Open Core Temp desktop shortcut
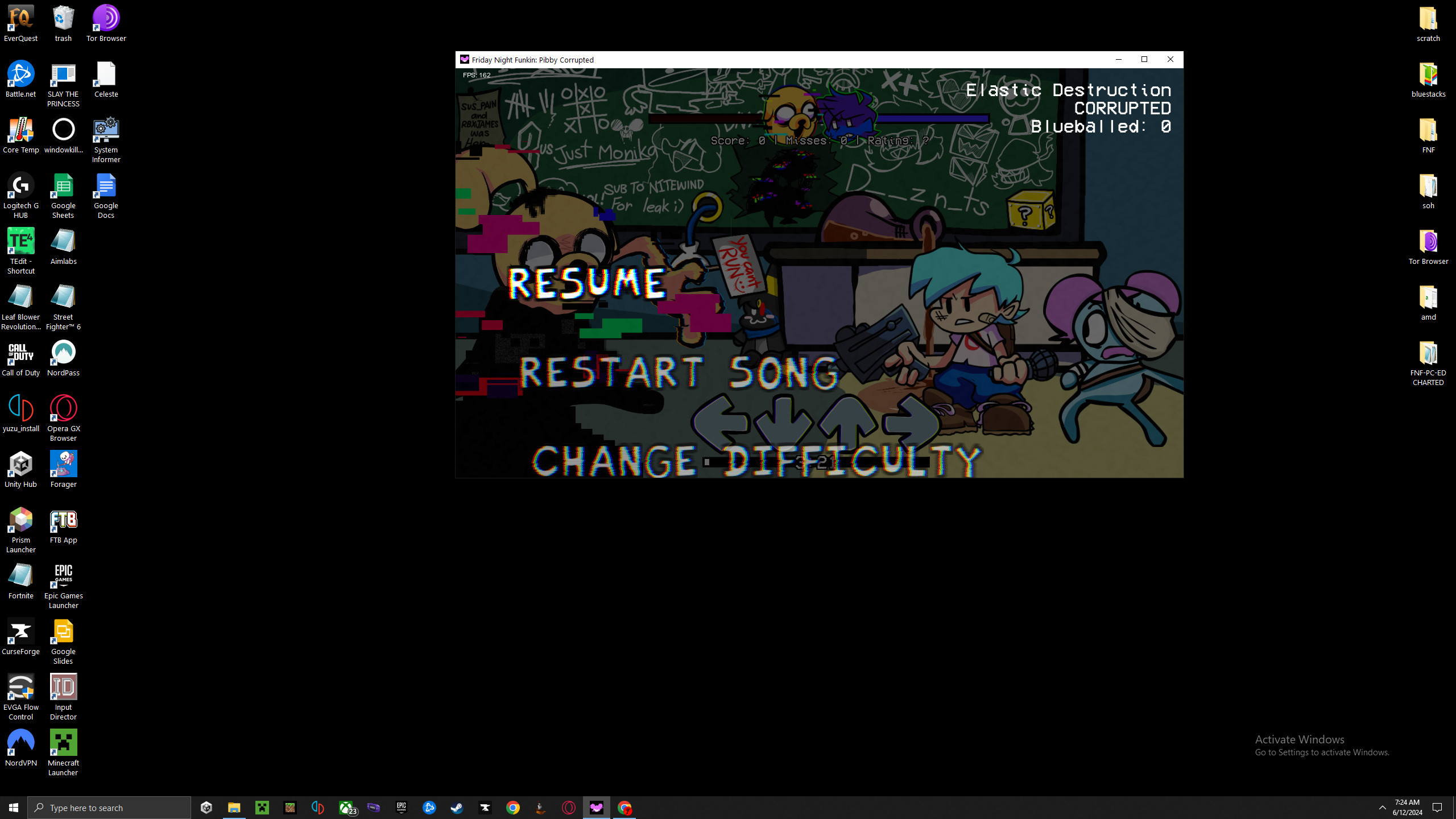This screenshot has height=819, width=1456. [x=21, y=135]
